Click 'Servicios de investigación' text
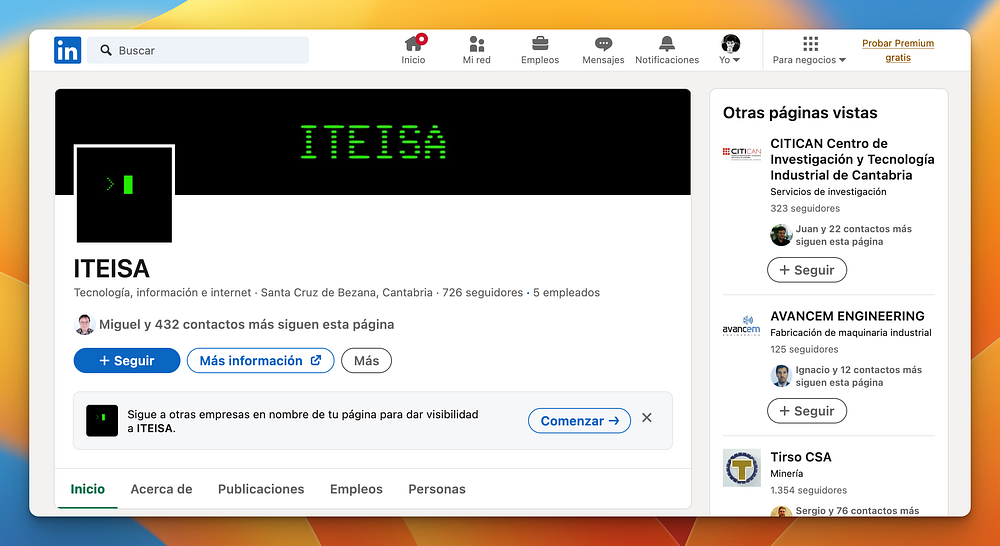Screen dimensions: 1000x546 coord(828,192)
